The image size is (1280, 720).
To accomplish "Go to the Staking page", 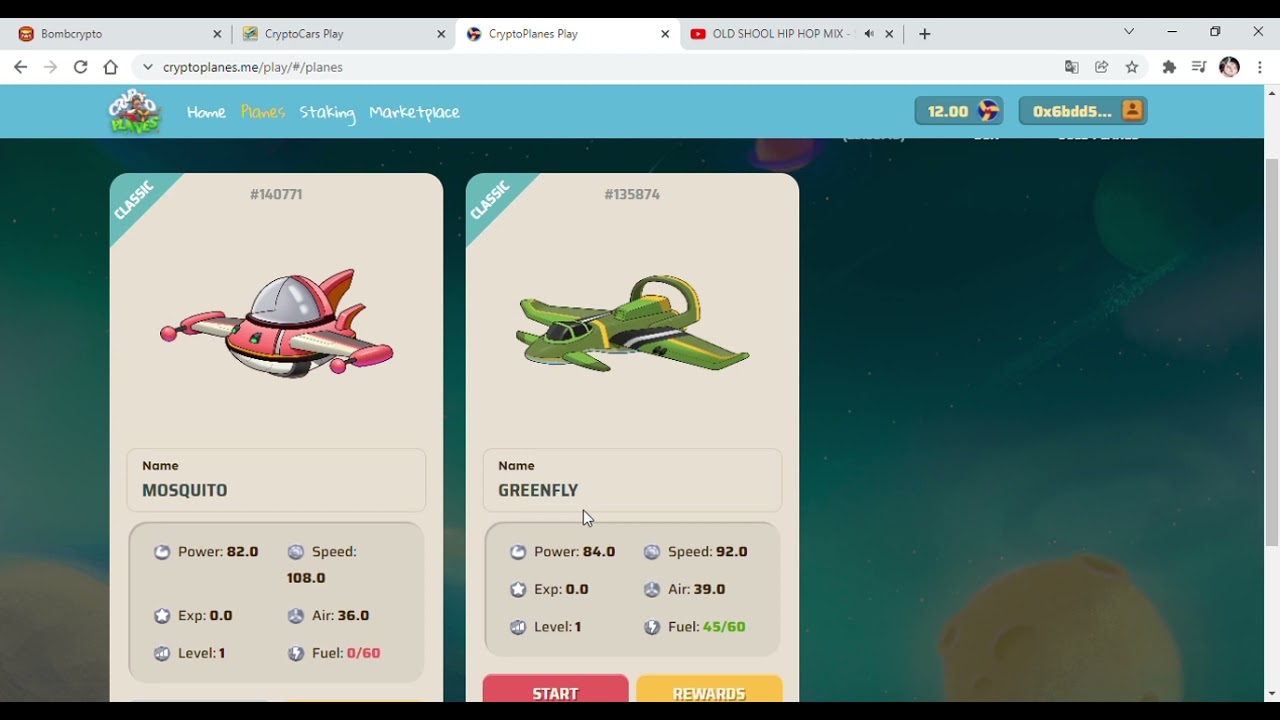I will 327,113.
